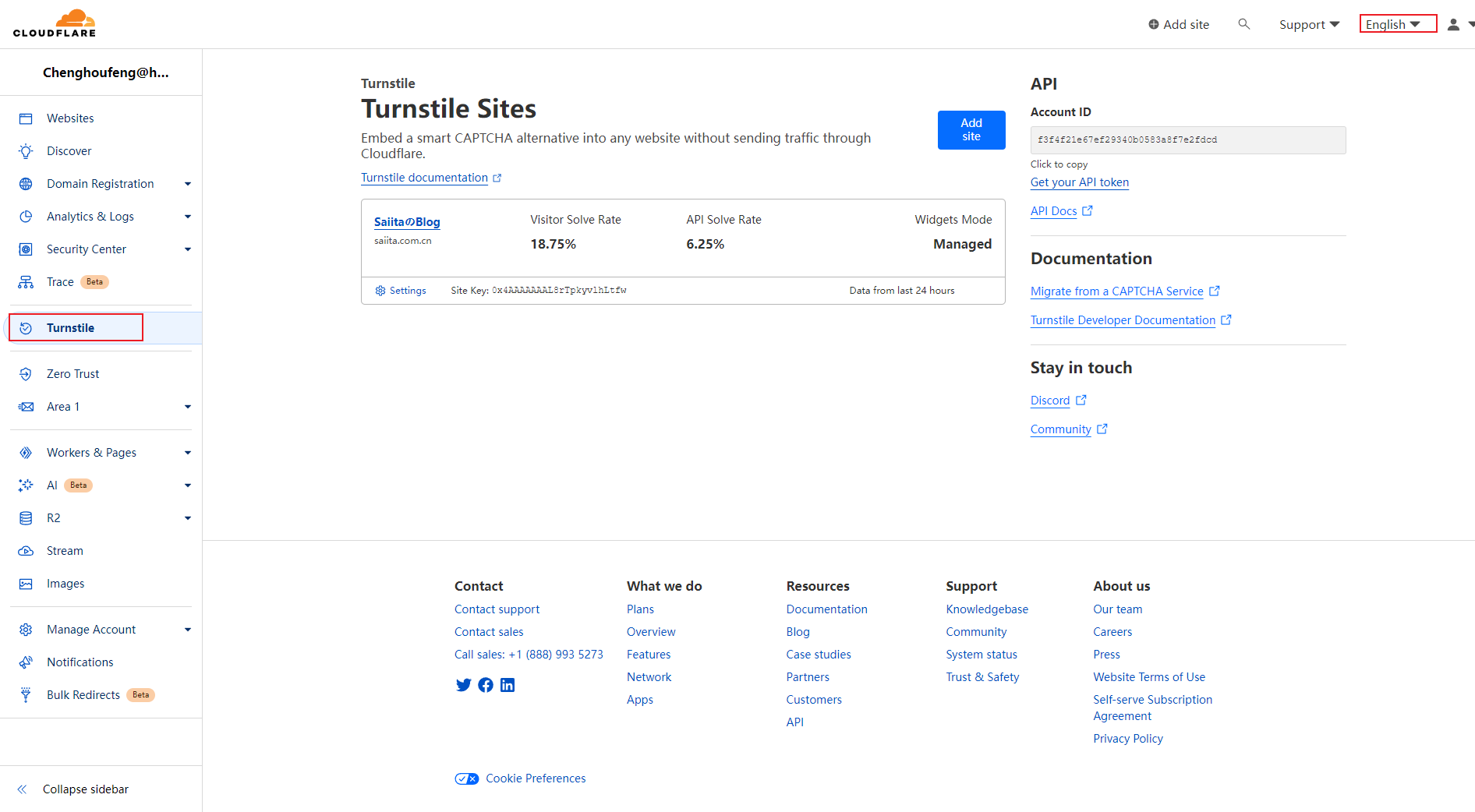Expand the Support dropdown menu
Screen dimensions: 1475x812
[x=1309, y=25]
